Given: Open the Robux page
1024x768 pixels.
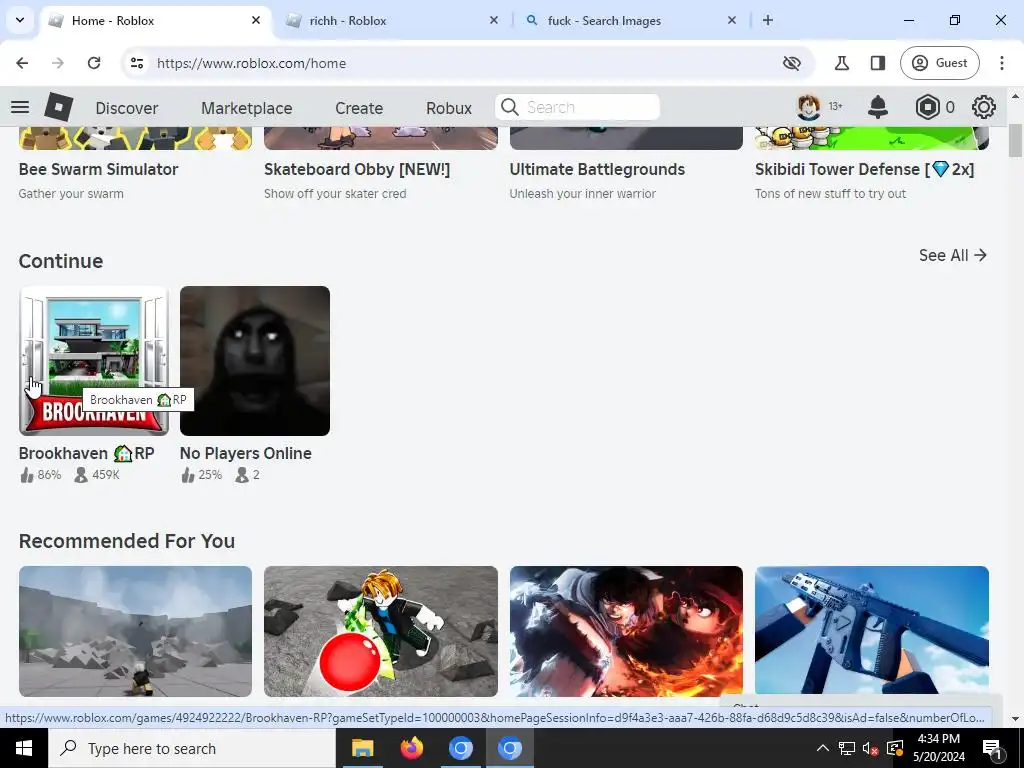Looking at the screenshot, I should (x=449, y=108).
